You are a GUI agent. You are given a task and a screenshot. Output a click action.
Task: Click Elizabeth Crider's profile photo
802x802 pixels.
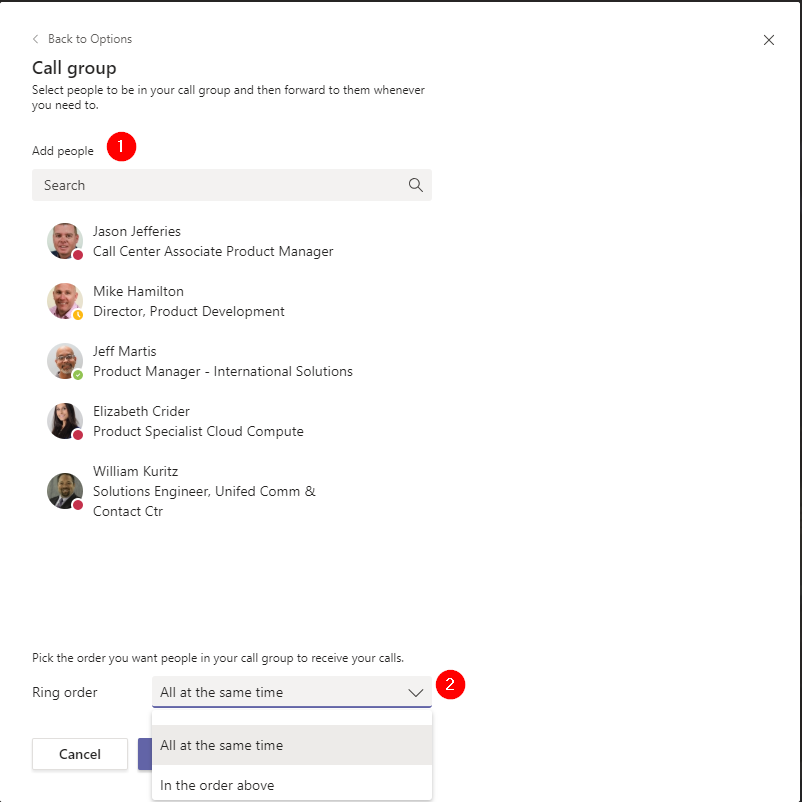click(65, 421)
